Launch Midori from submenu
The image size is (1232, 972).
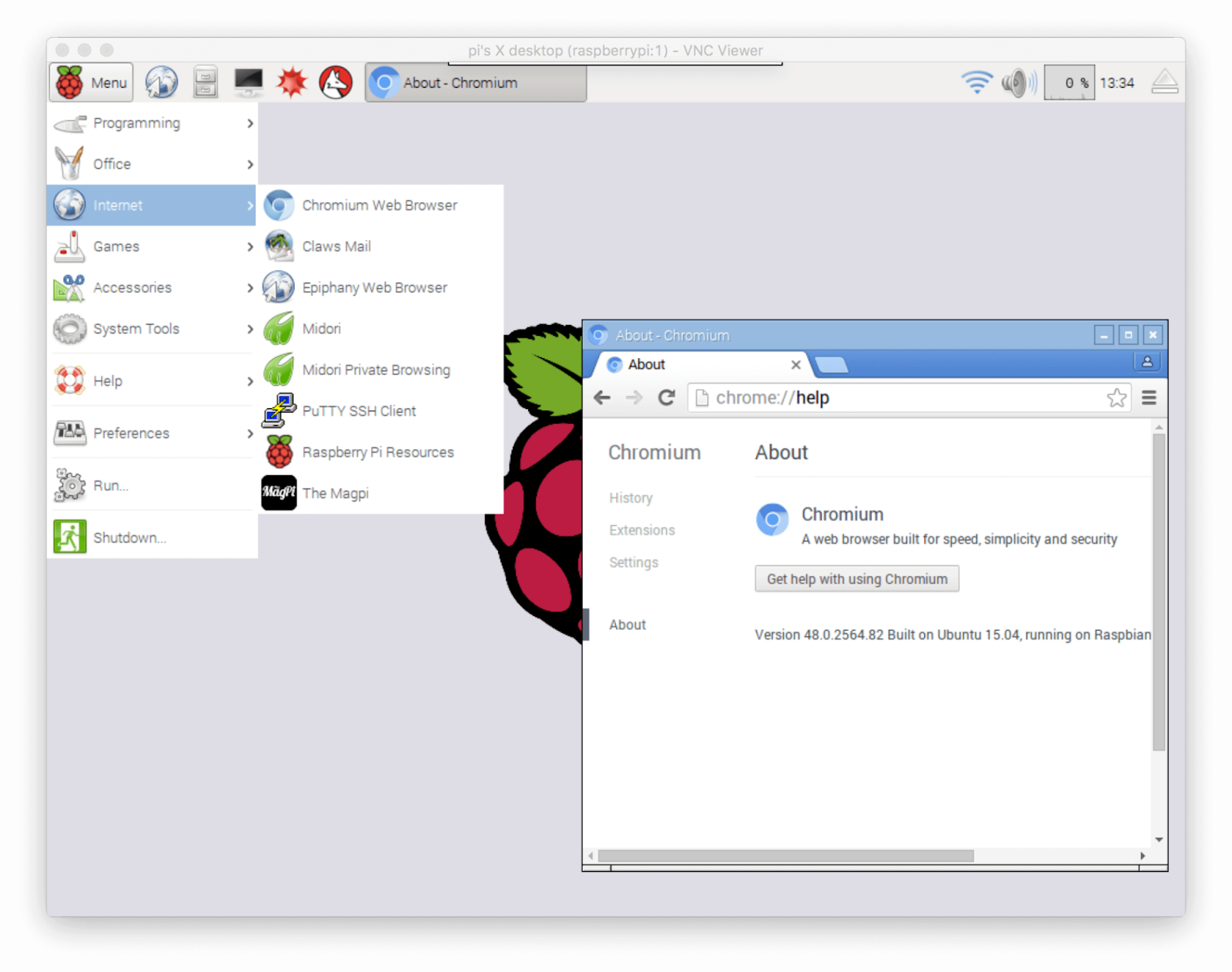point(381,329)
